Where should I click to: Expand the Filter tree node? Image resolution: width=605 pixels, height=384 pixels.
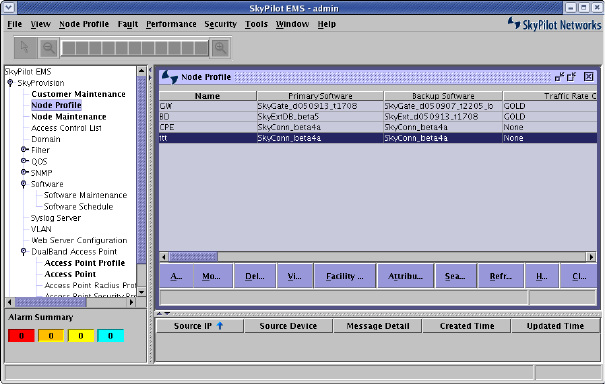coord(24,149)
